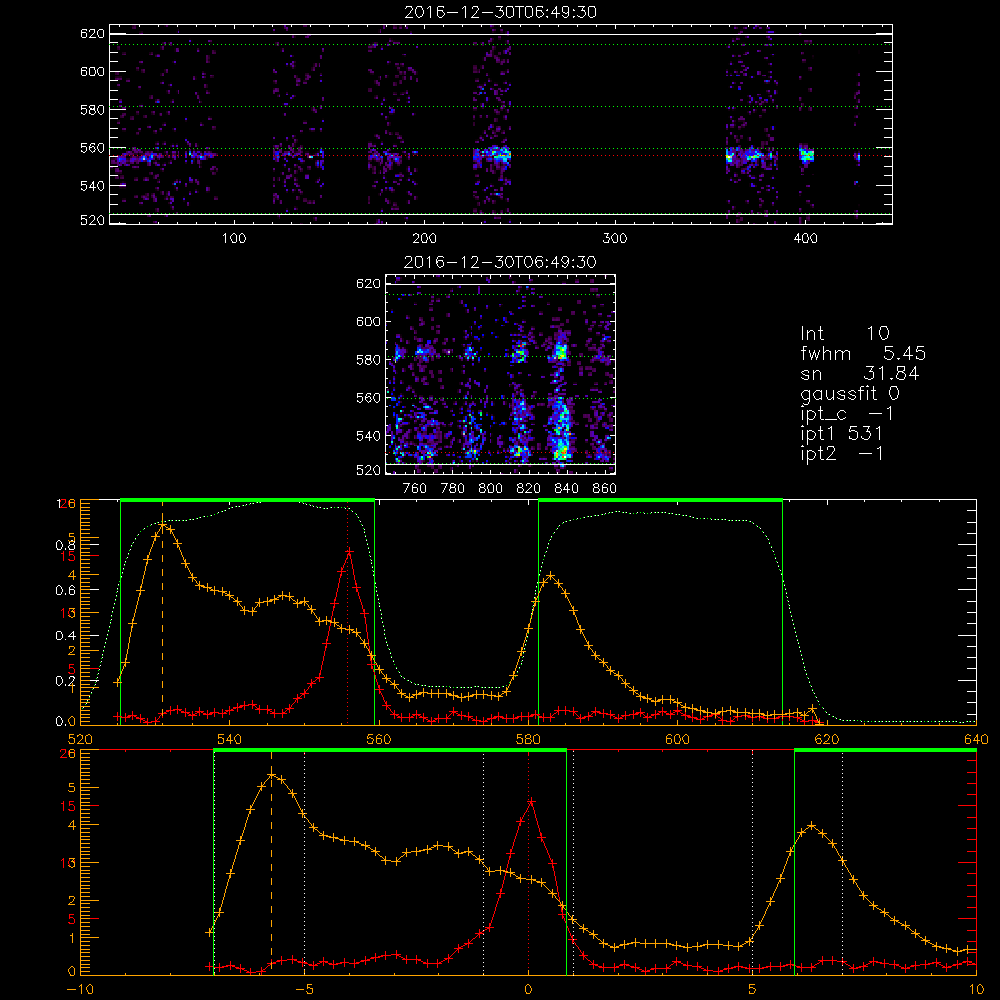Click x-axis label '760' of middle spectrogram
Image resolution: width=1000 pixels, height=1000 pixels.
415,489
